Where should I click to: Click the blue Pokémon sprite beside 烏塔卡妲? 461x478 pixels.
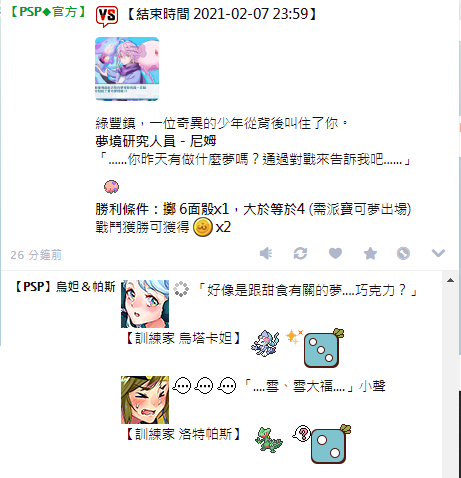[x=265, y=343]
